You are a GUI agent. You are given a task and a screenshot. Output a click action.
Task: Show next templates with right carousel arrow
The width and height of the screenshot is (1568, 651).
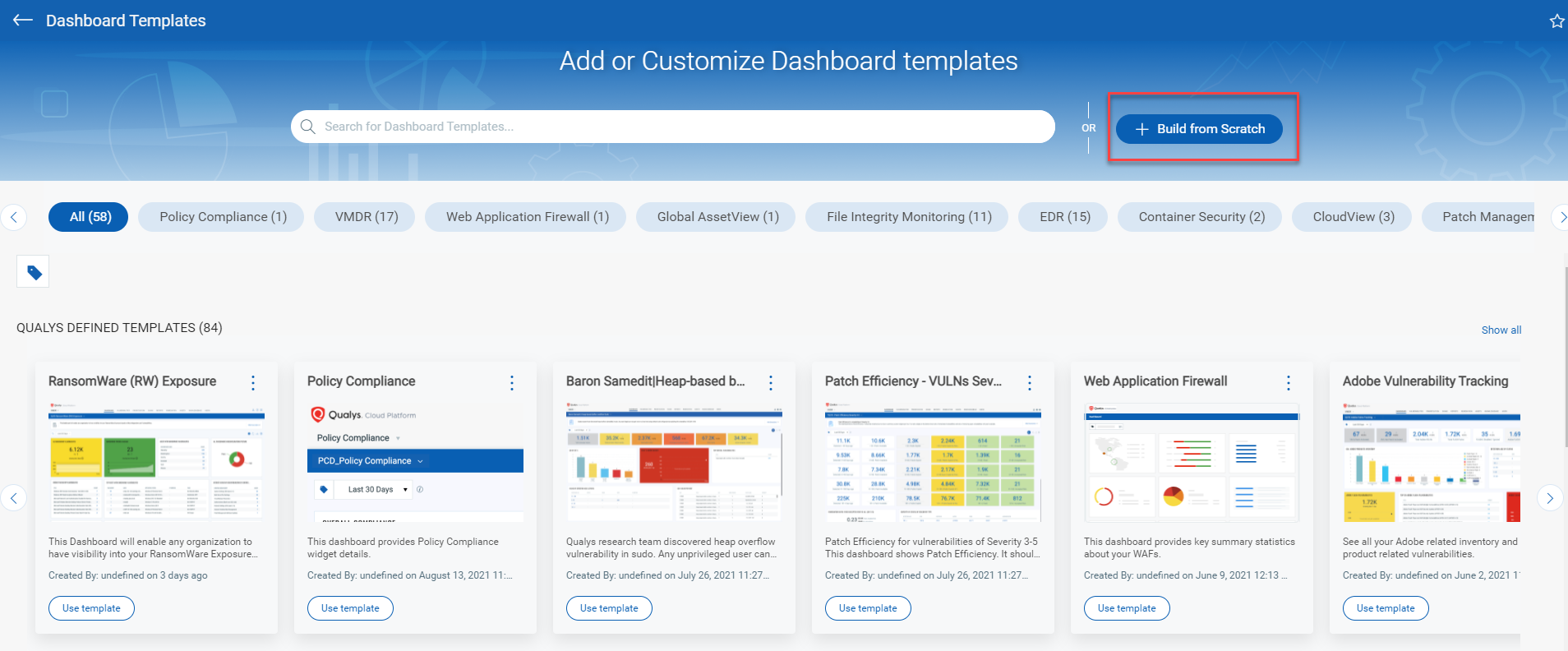tap(1550, 498)
